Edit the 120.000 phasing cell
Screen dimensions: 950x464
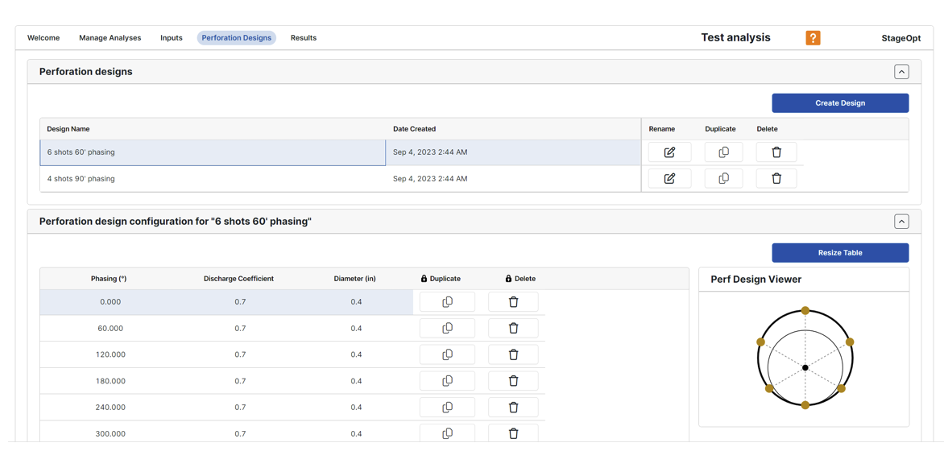(x=110, y=354)
